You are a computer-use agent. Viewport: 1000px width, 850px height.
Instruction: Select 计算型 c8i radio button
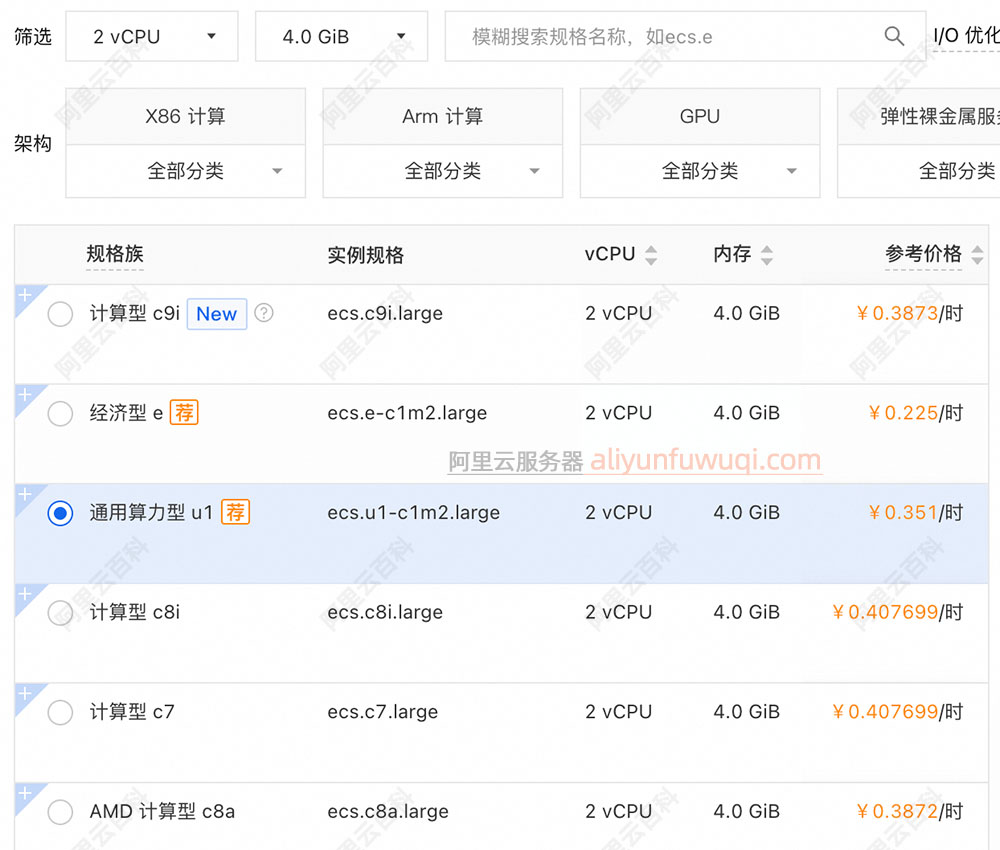(x=60, y=613)
